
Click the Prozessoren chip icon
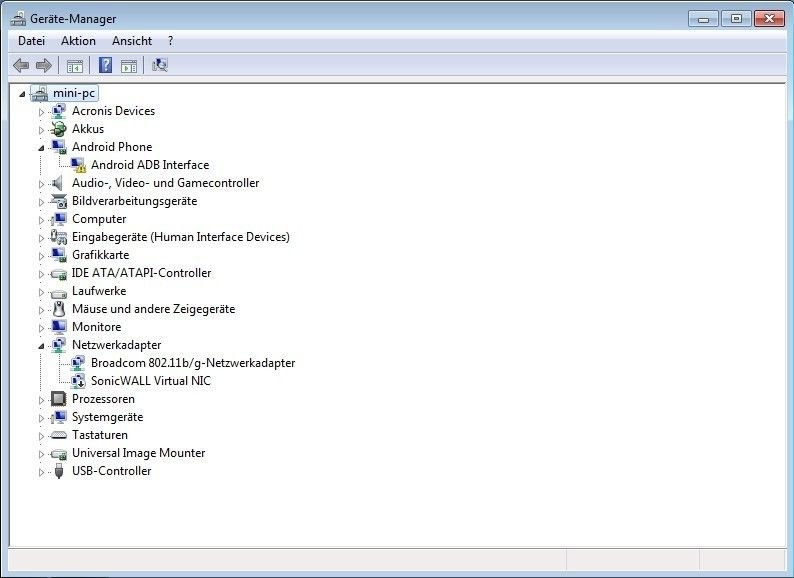point(59,399)
